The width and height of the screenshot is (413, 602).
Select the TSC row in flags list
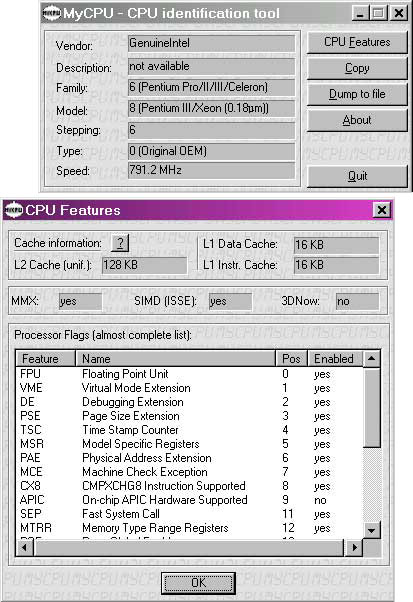[190, 430]
